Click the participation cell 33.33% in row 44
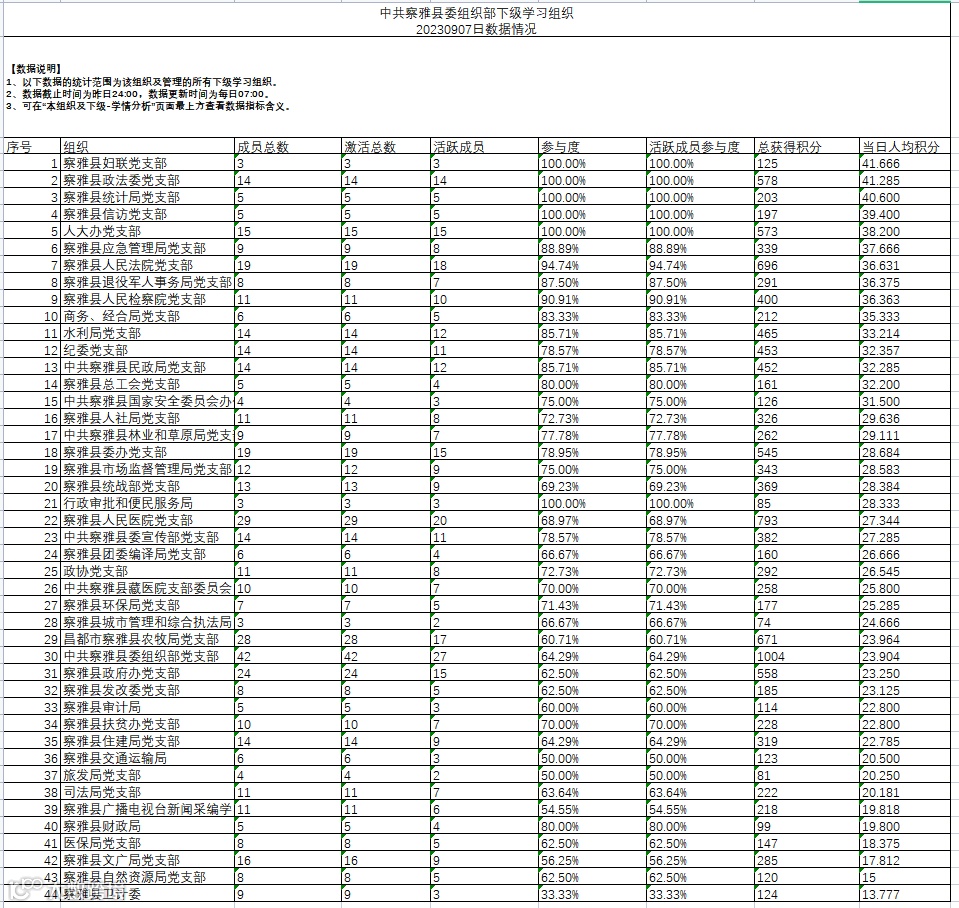The width and height of the screenshot is (959, 908). click(x=592, y=895)
